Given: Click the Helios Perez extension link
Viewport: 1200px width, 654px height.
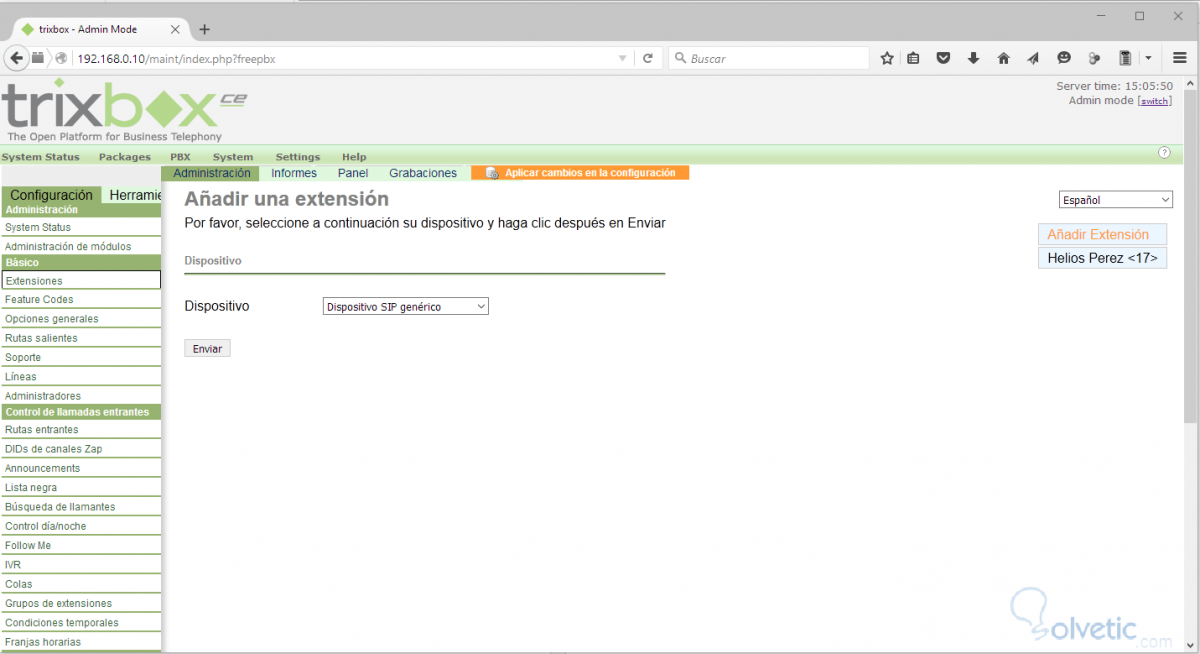Looking at the screenshot, I should pos(1102,257).
